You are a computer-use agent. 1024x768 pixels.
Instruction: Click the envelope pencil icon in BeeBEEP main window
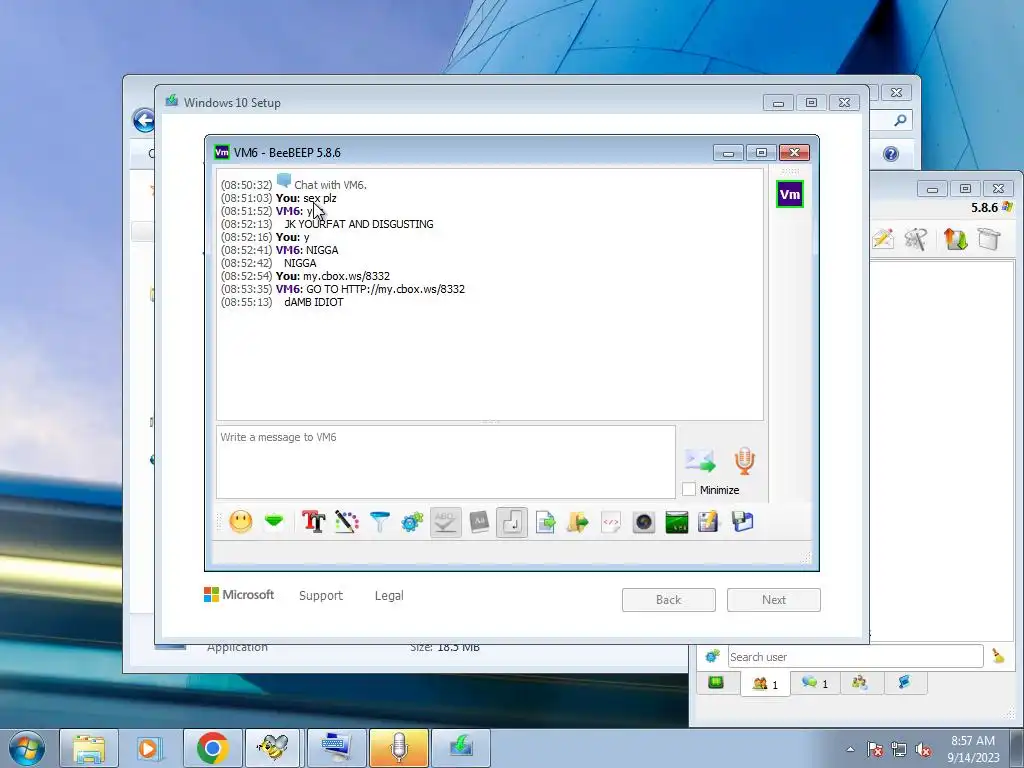coord(882,239)
